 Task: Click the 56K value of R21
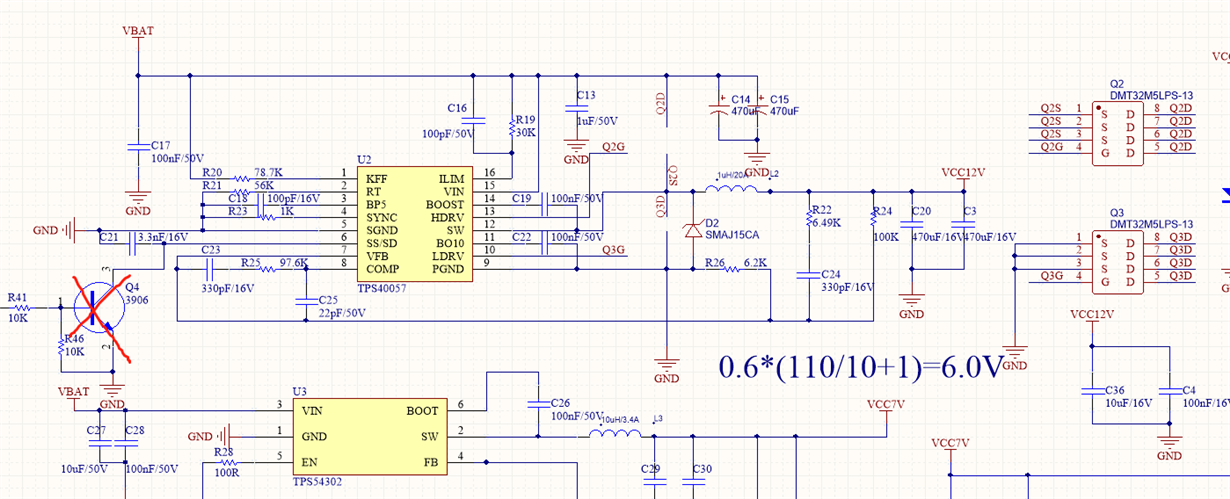264,185
